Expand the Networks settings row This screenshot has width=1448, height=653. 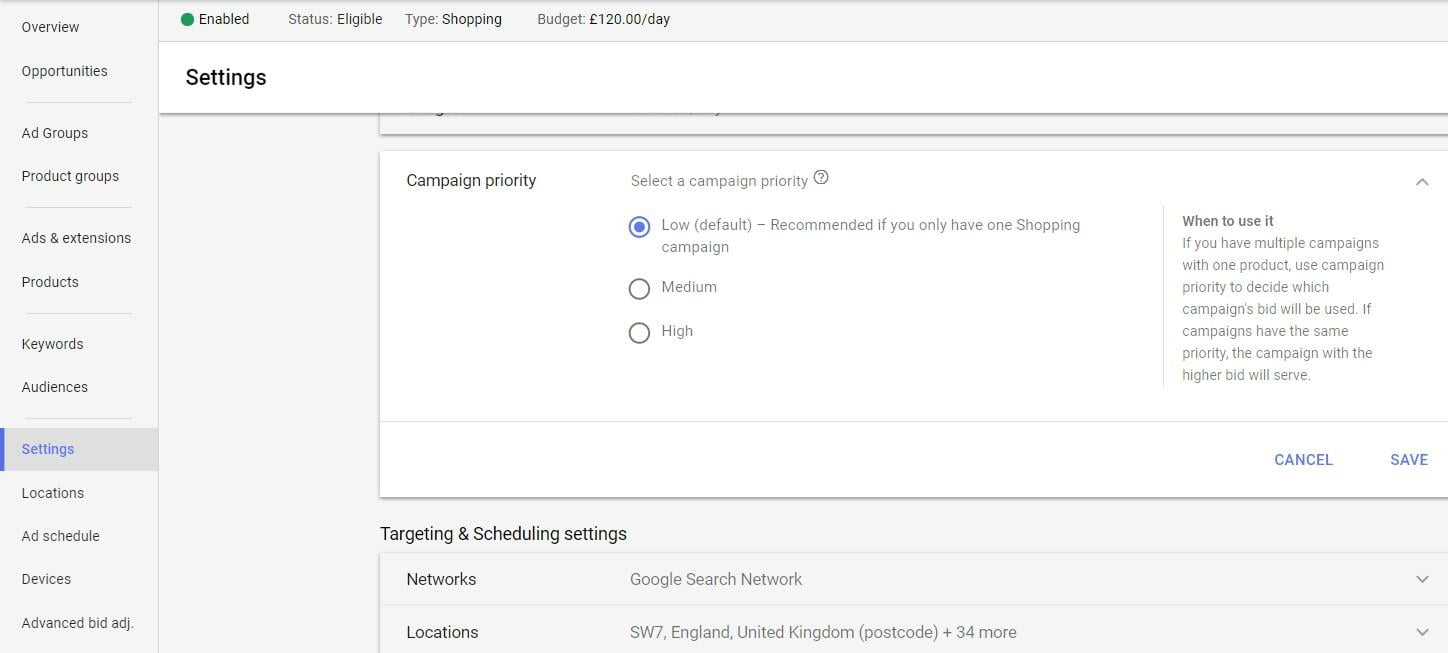[x=1422, y=579]
